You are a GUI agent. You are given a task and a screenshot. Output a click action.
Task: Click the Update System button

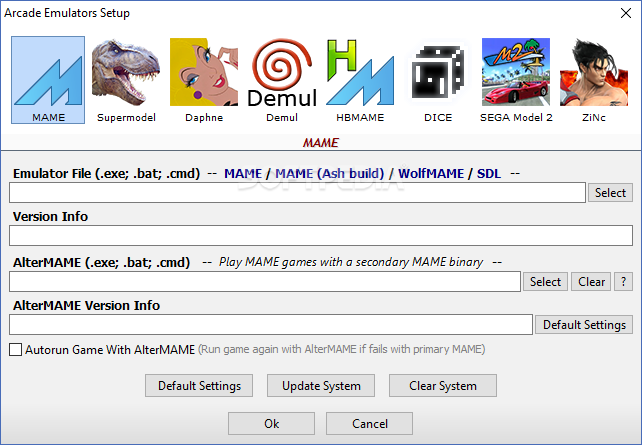coord(321,386)
